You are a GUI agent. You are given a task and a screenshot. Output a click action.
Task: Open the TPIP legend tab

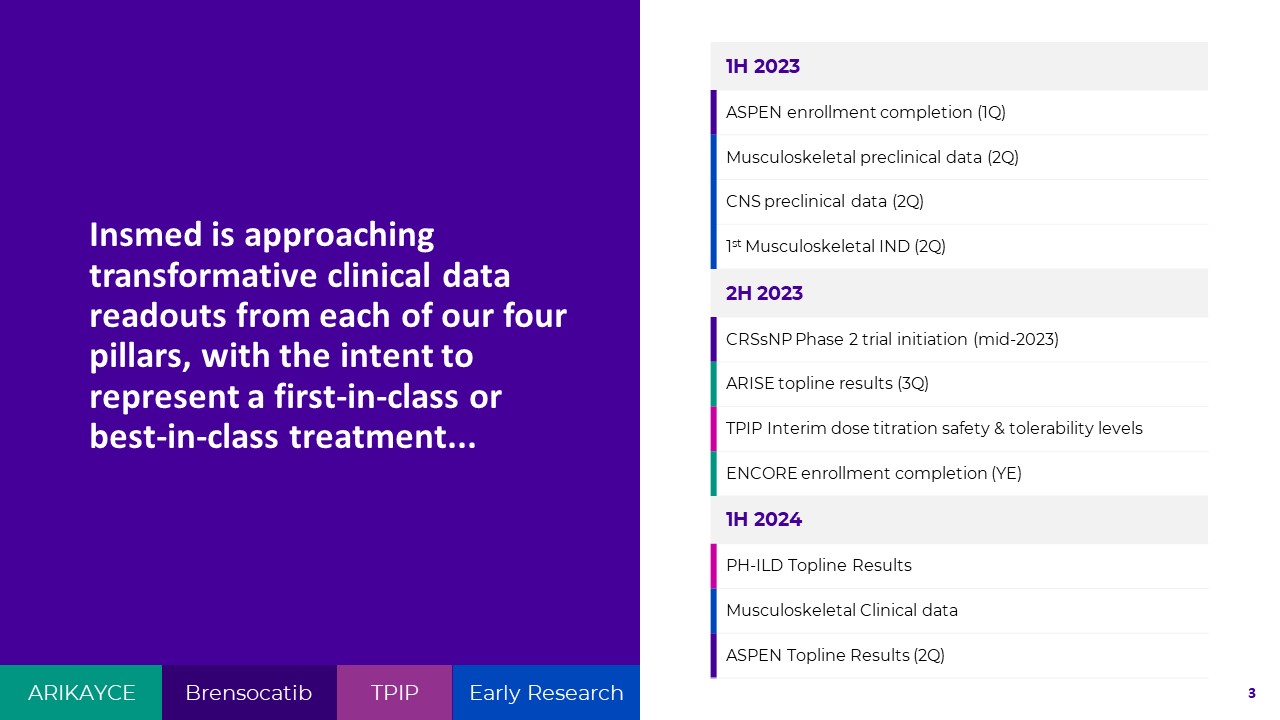(x=394, y=693)
